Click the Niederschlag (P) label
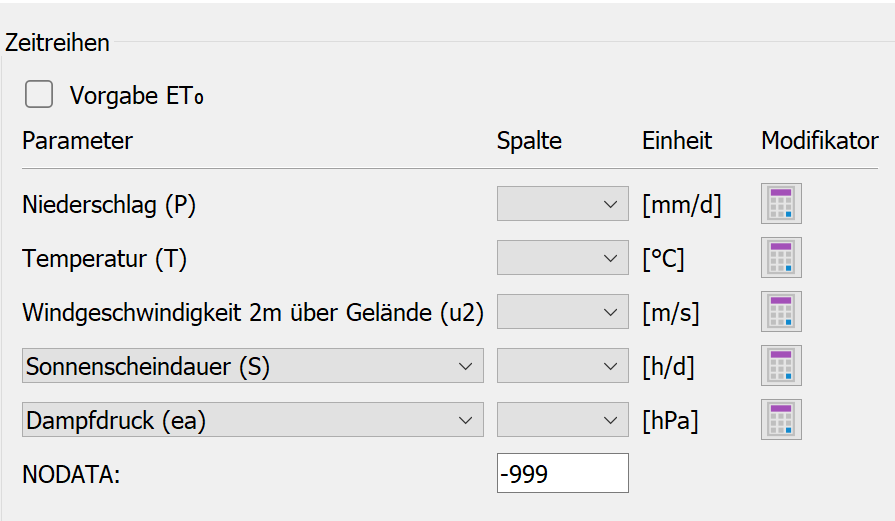The height and width of the screenshot is (521, 895). tap(109, 205)
